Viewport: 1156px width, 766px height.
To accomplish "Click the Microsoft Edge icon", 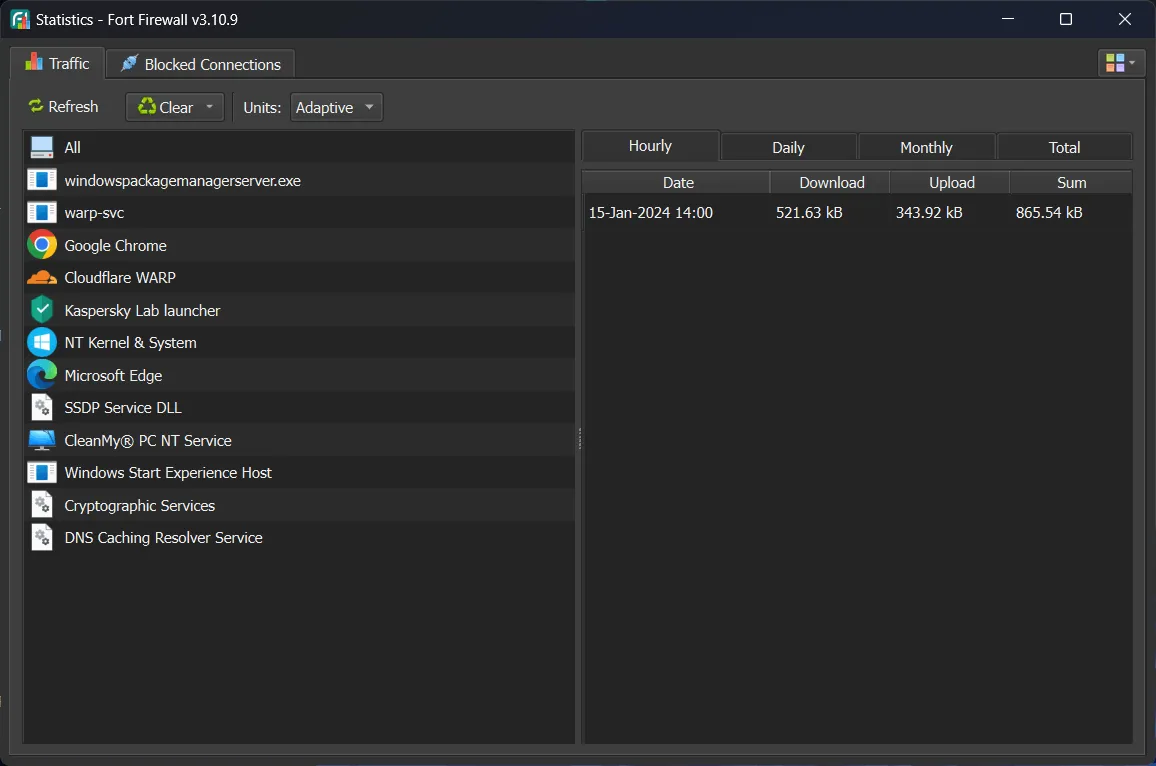I will click(x=42, y=375).
